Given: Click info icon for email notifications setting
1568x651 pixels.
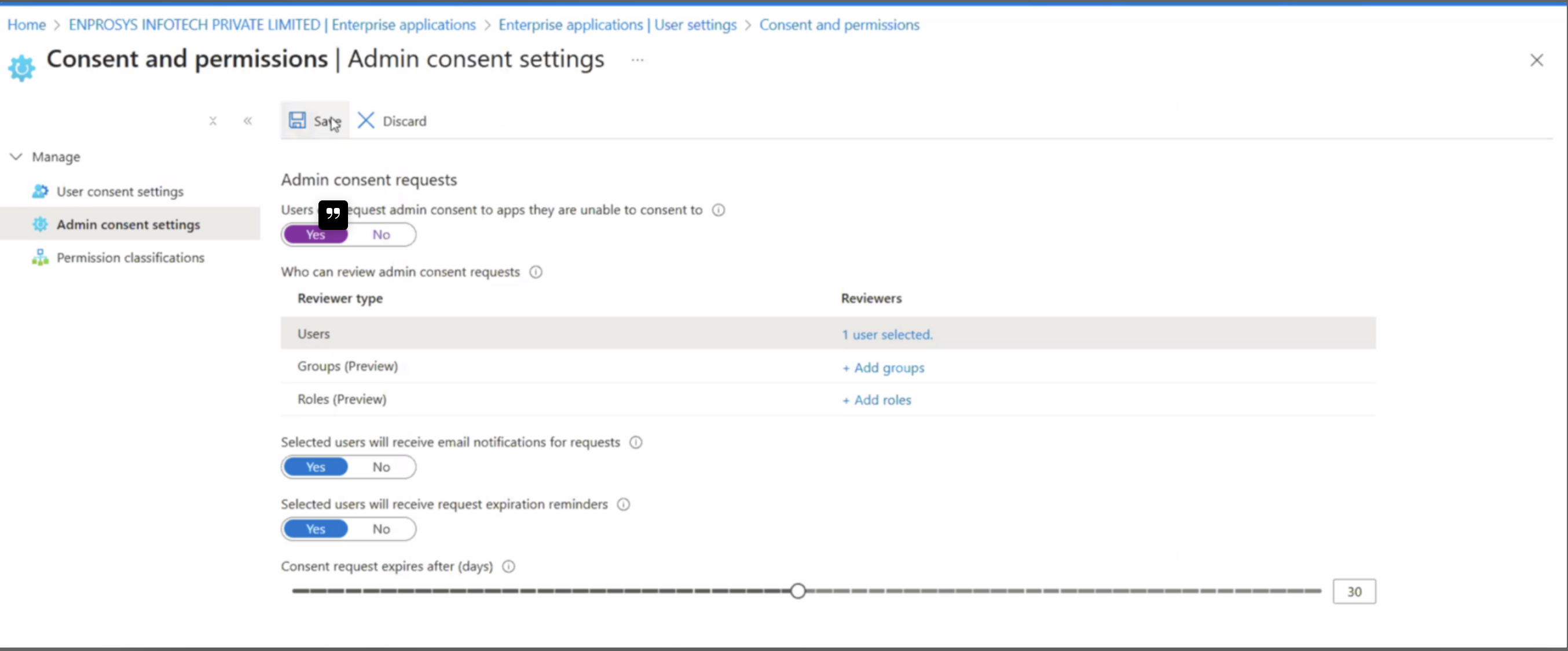Looking at the screenshot, I should click(x=635, y=442).
